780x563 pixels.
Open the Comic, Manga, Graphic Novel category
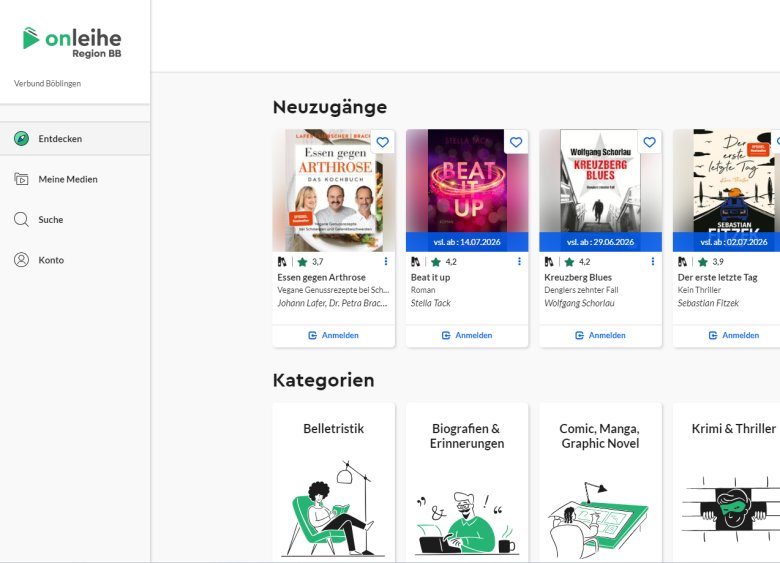pos(600,482)
